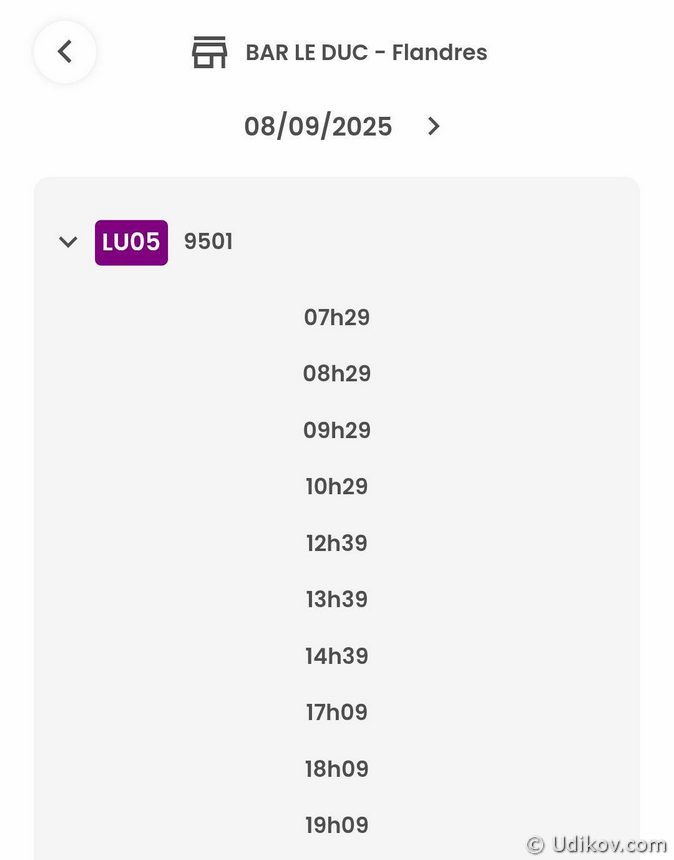The image size is (674, 860).
Task: Pick the 09h29 departure time
Action: tap(337, 431)
